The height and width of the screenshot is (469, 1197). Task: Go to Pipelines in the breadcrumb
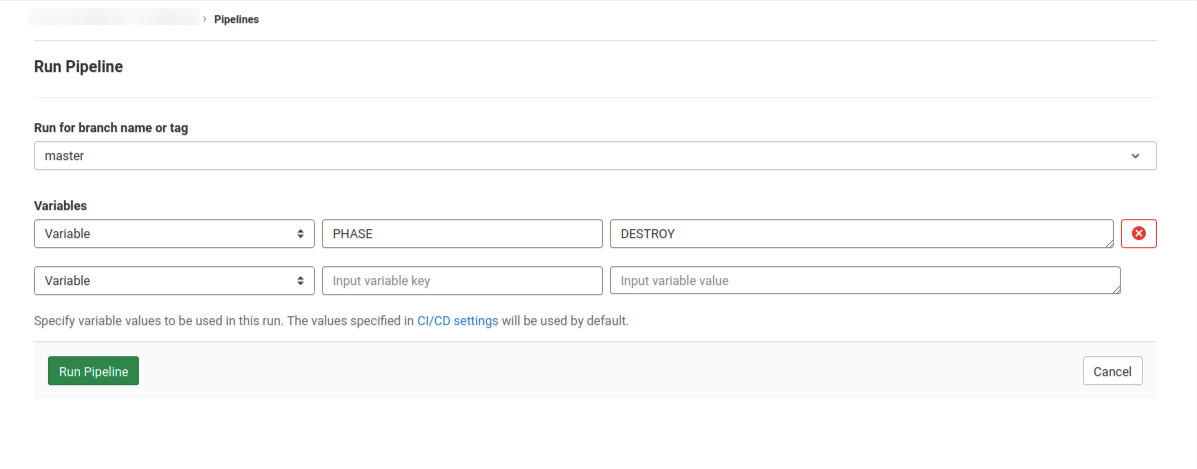[x=237, y=19]
